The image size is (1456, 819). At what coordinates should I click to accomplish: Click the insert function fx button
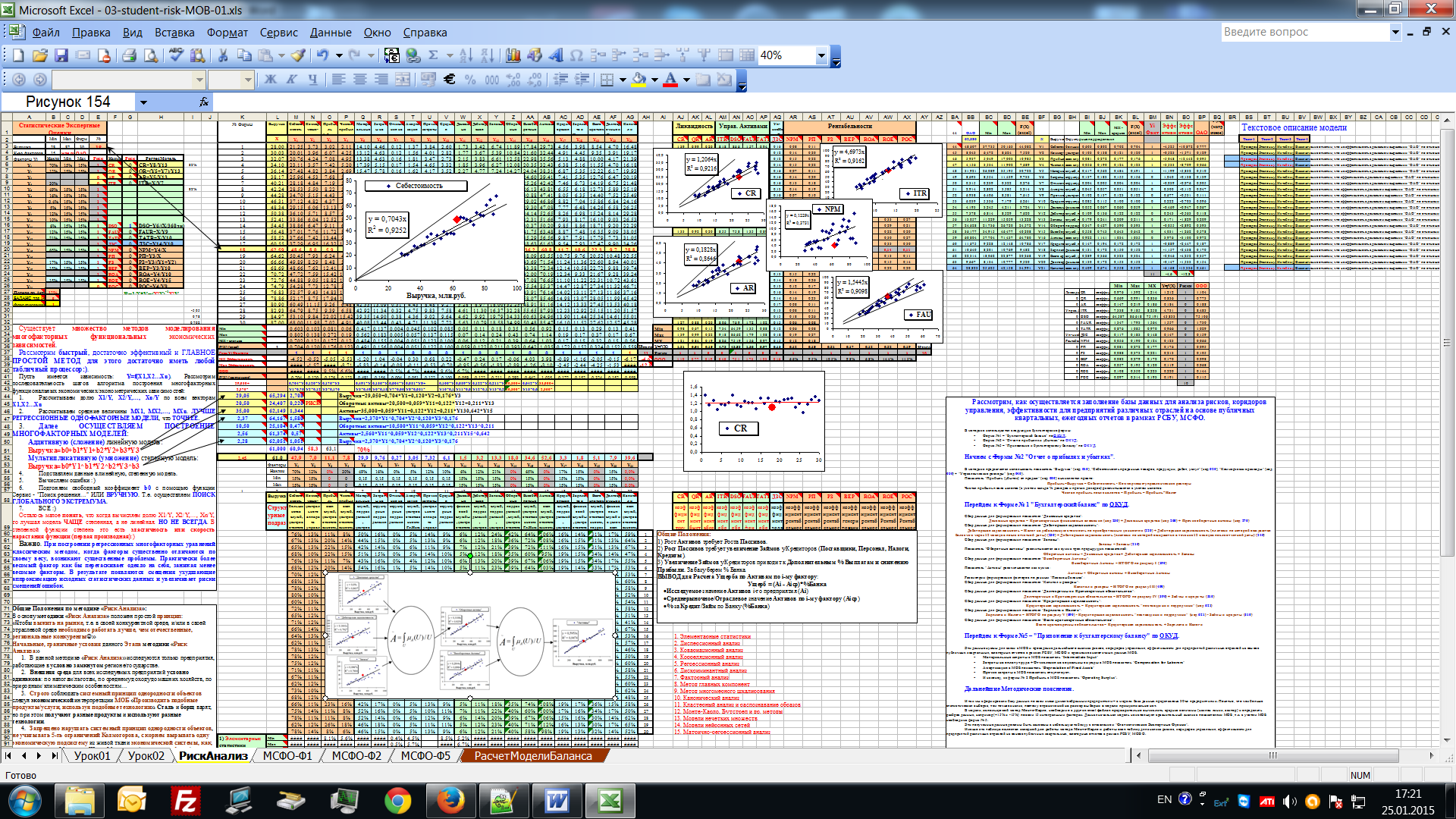203,102
